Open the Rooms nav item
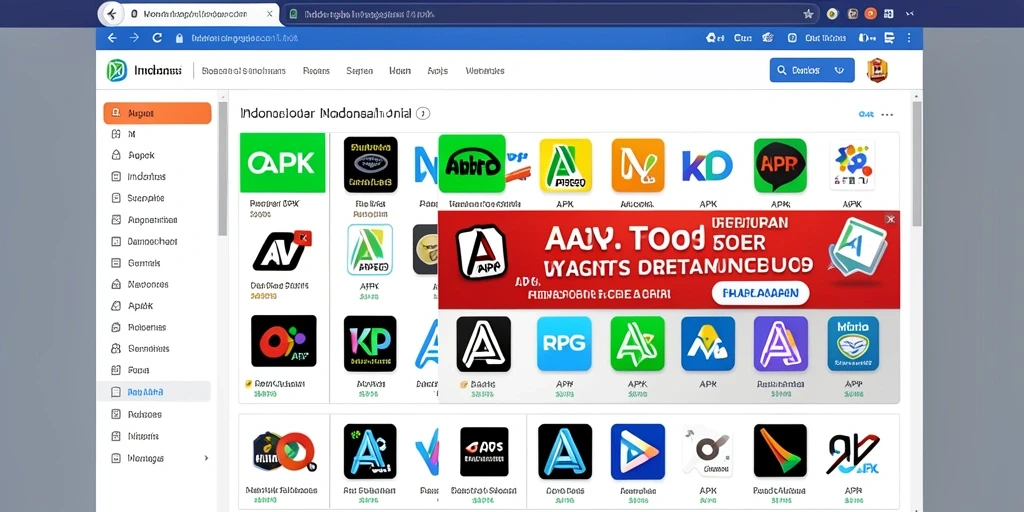1024x512 pixels. pos(316,71)
